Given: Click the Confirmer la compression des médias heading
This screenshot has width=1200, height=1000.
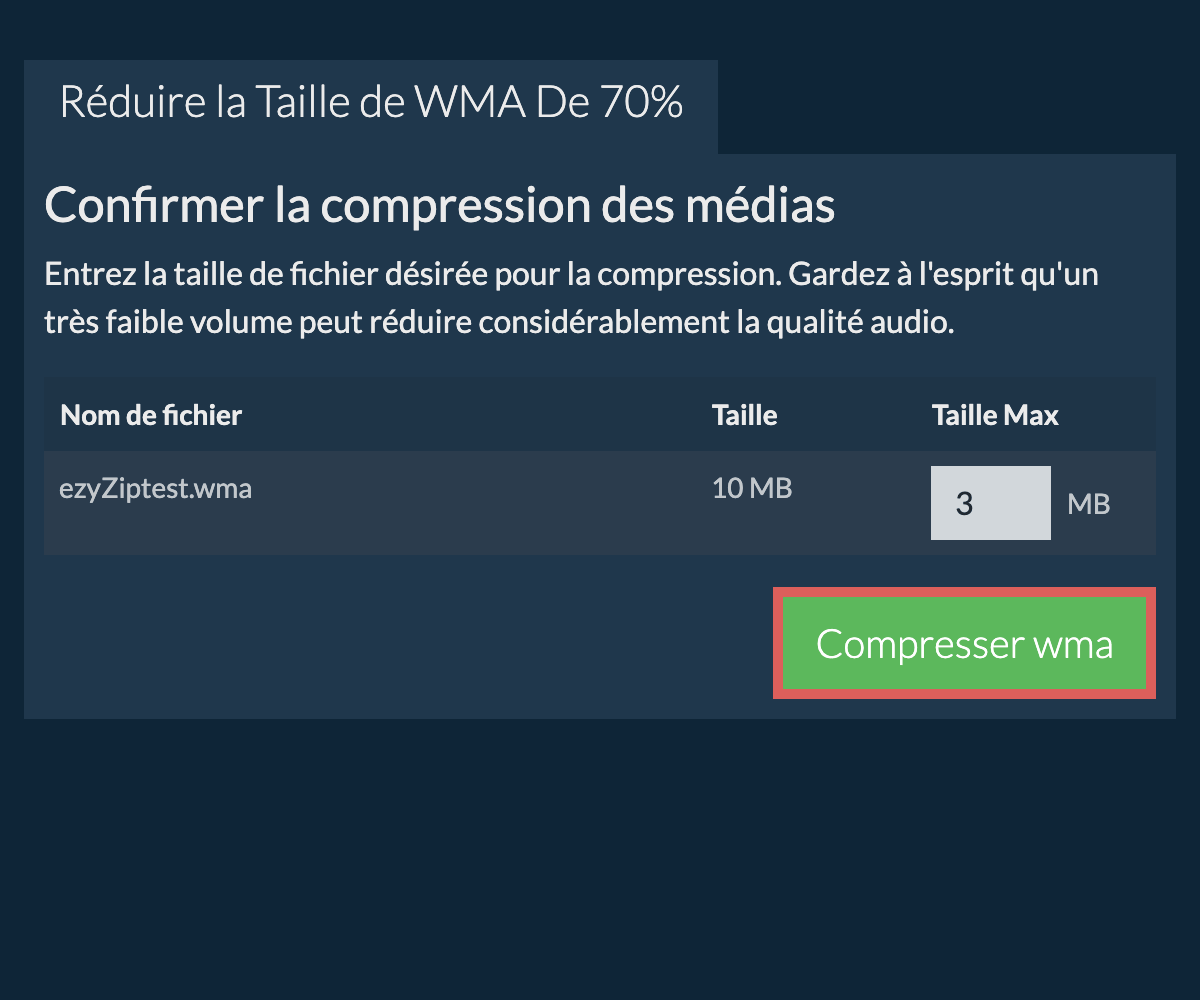Looking at the screenshot, I should [440, 206].
